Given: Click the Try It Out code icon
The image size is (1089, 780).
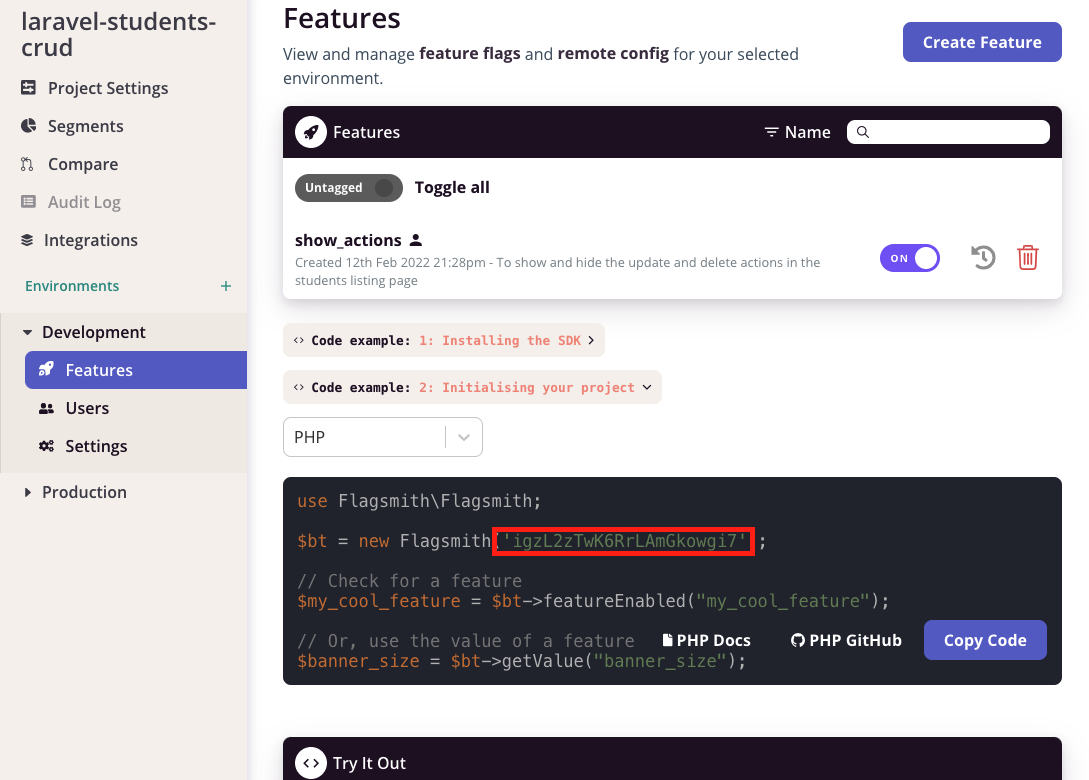Looking at the screenshot, I should point(311,763).
